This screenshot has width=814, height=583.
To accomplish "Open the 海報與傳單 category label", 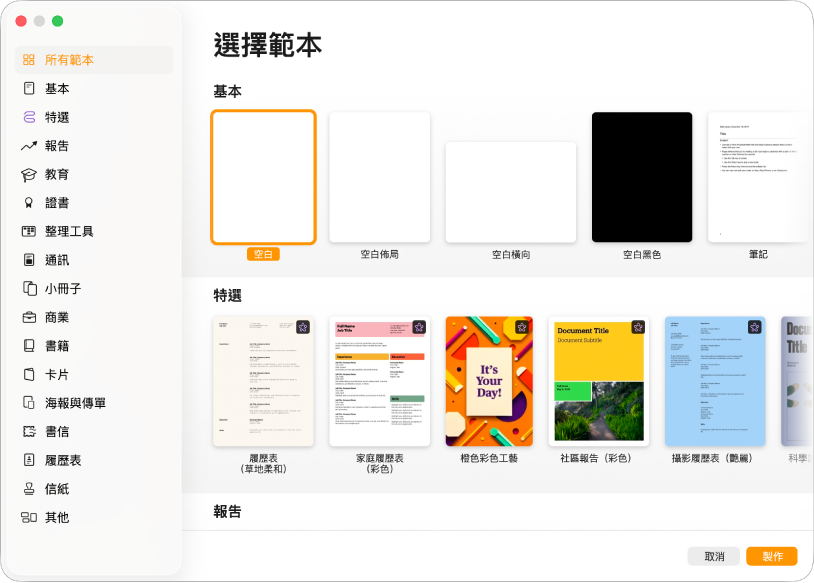I will 75,403.
